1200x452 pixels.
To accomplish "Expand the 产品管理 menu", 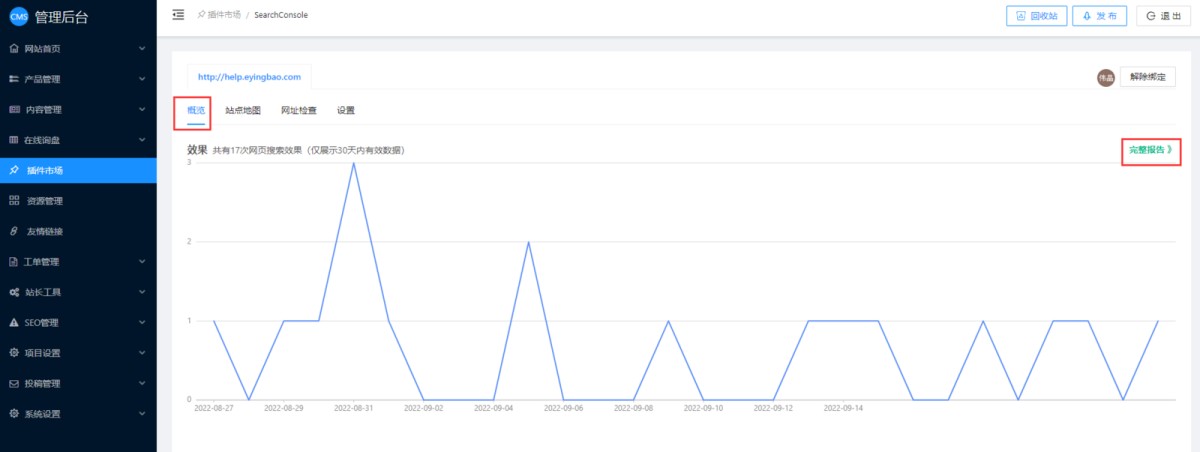I will tap(142, 79).
